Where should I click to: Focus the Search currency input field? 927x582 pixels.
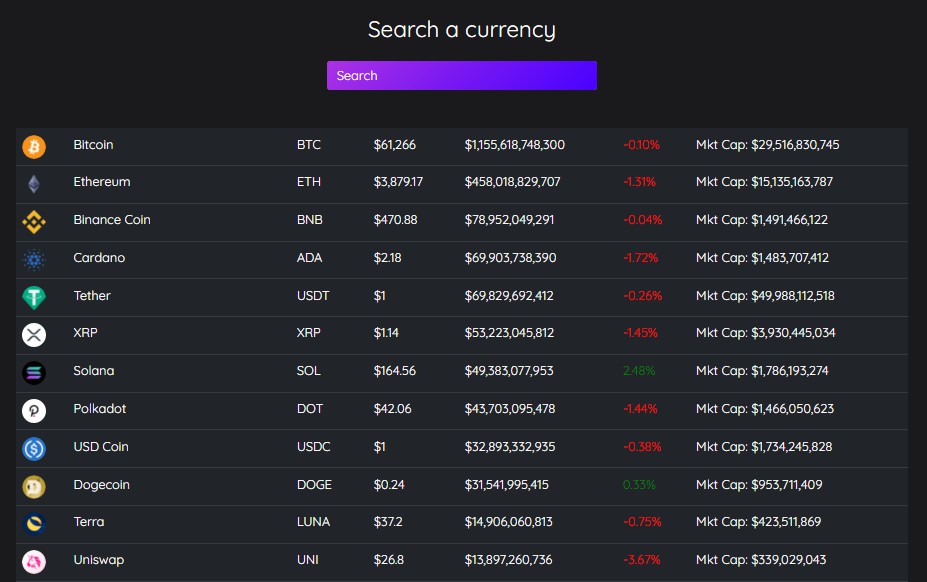pyautogui.click(x=462, y=76)
